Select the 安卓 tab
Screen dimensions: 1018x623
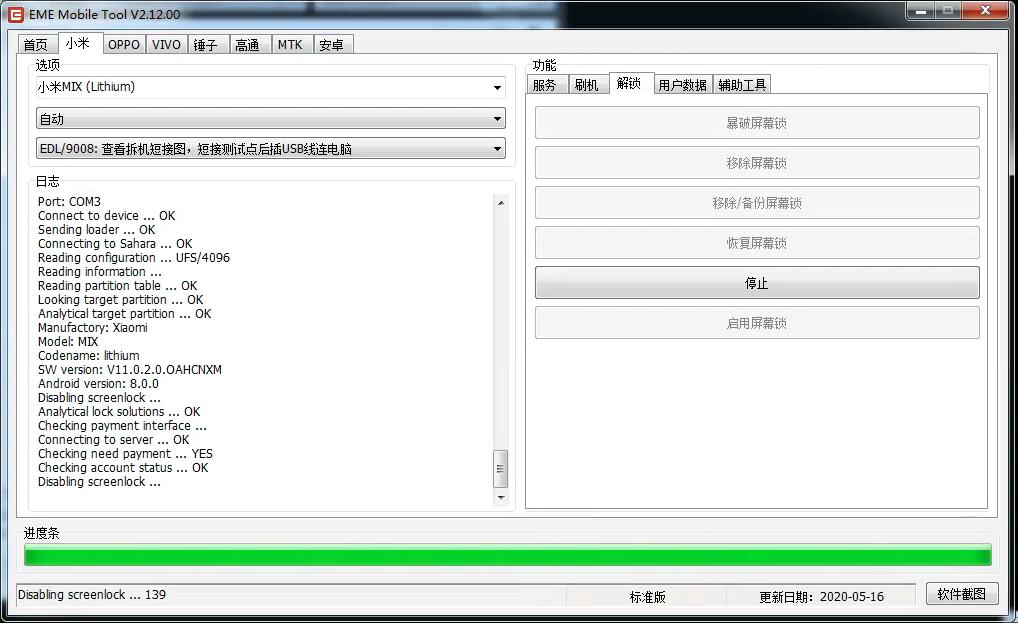(332, 45)
